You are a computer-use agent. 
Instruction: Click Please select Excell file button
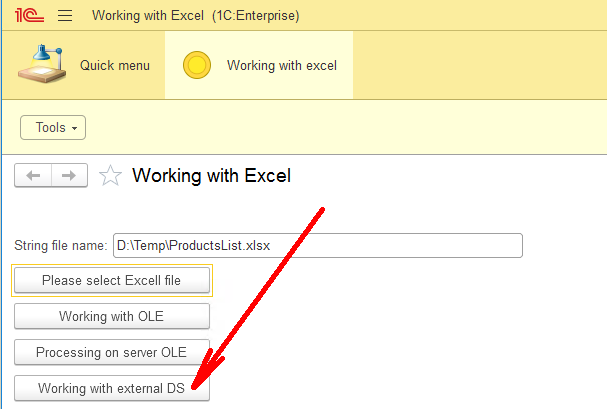point(112,280)
